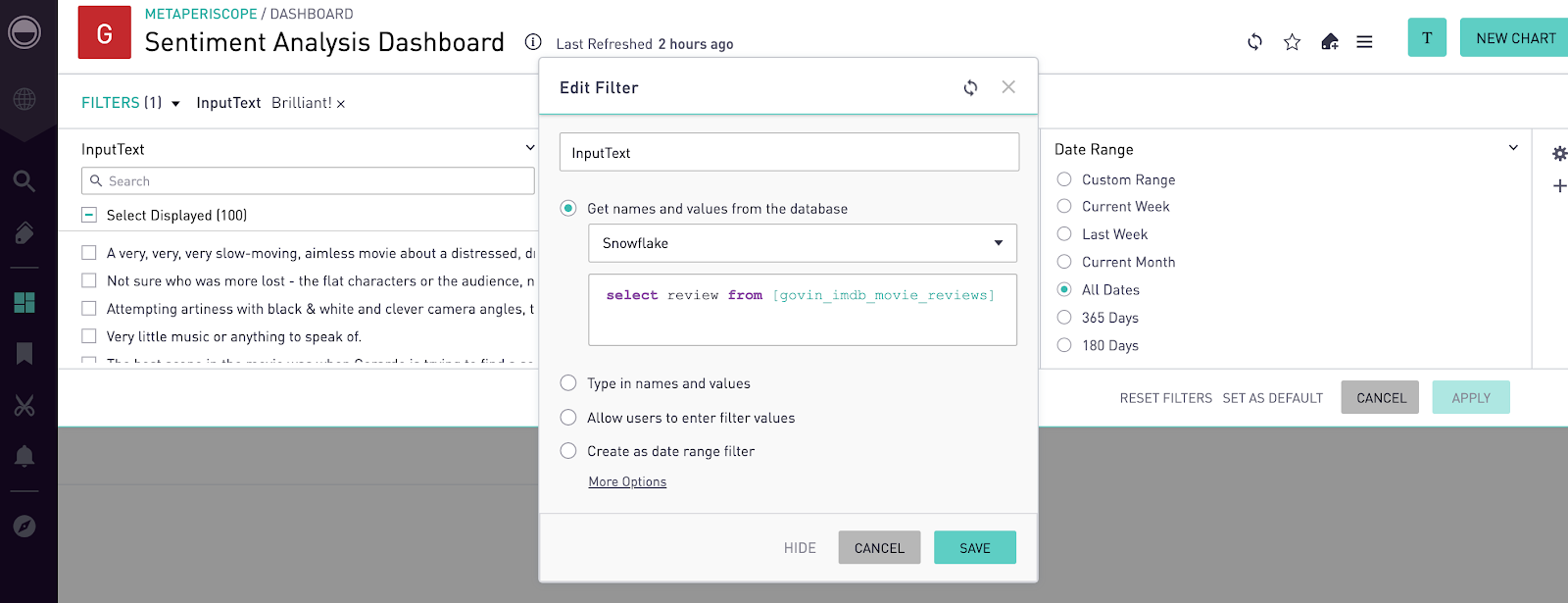This screenshot has width=1568, height=603.
Task: Click the METAPERISCOPE breadcrumb link
Action: pos(201,14)
